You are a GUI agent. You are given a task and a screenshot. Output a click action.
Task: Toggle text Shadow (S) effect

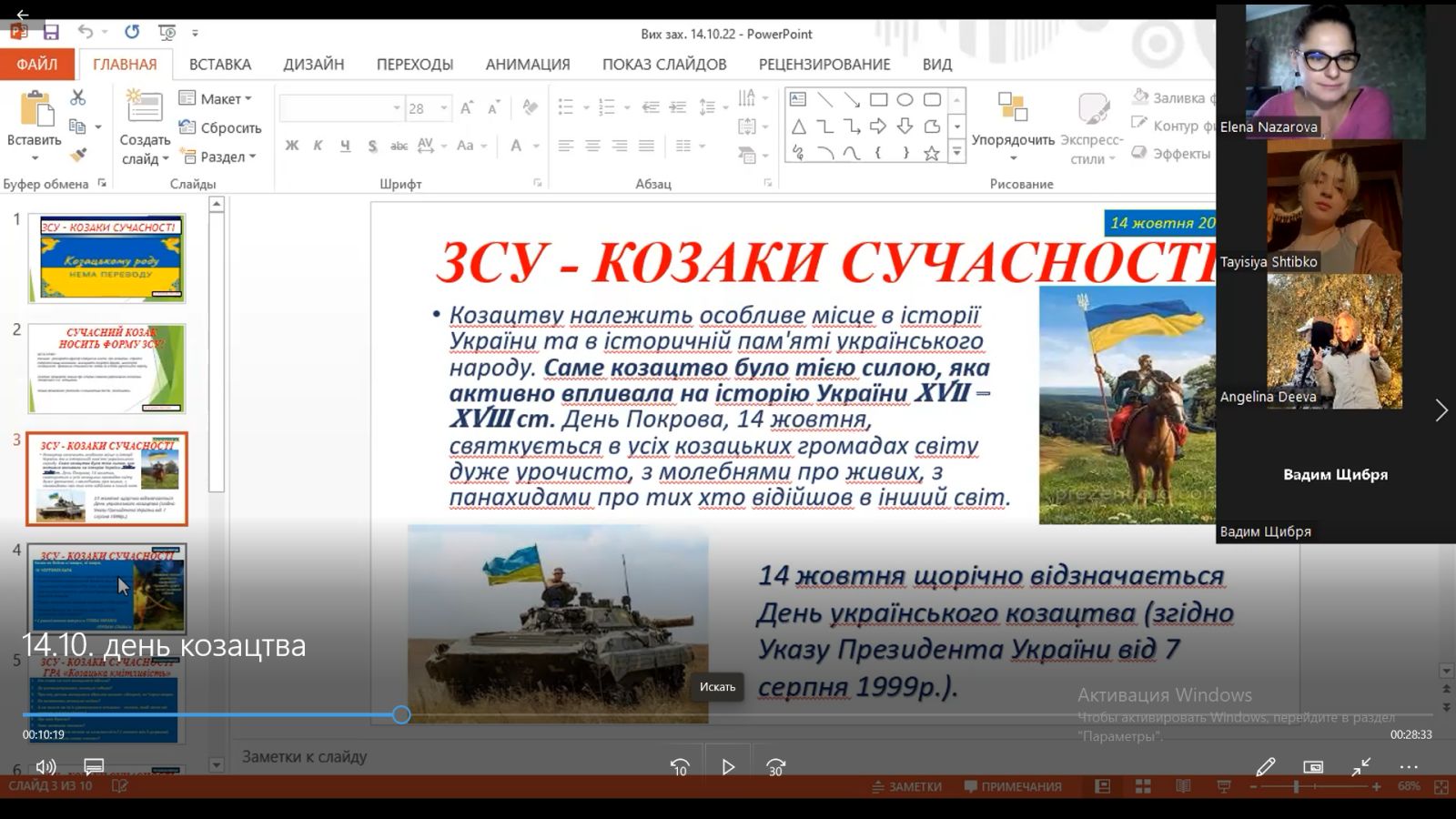(x=372, y=146)
